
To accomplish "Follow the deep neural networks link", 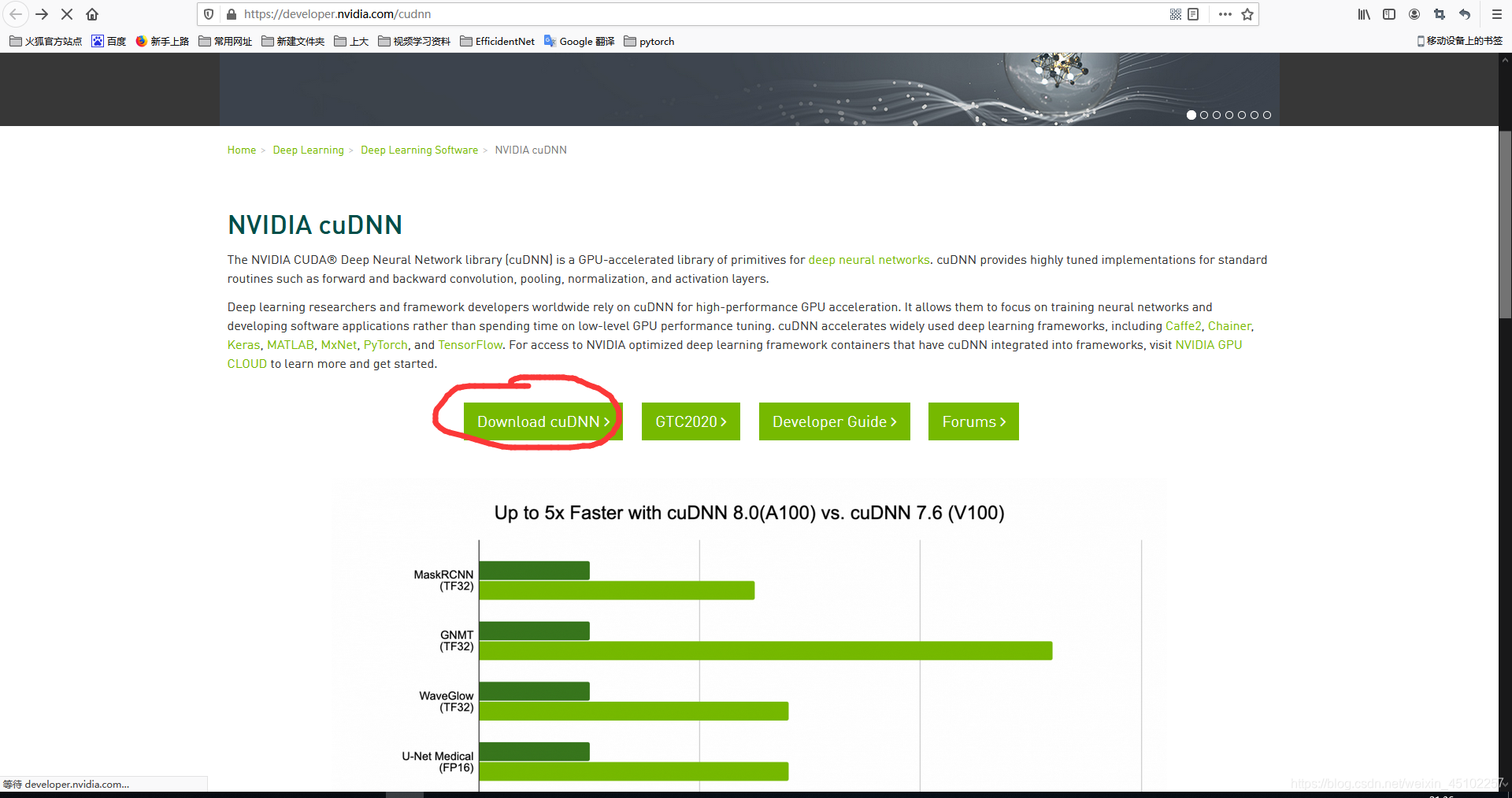I will [x=869, y=260].
